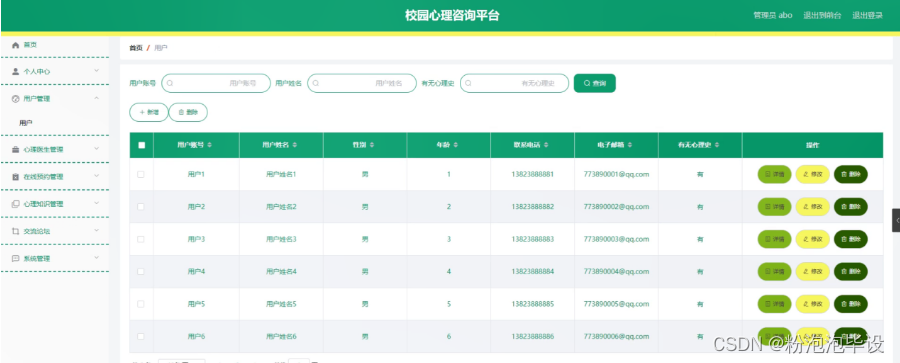Image resolution: width=900 pixels, height=363 pixels.
Task: Check the checkbox for row 用户4
Action: [x=141, y=271]
